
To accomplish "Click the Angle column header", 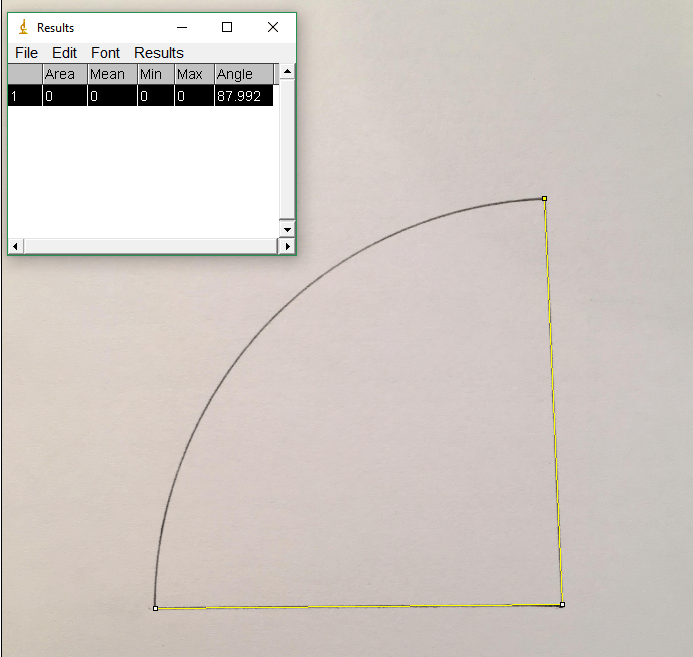I will click(236, 74).
